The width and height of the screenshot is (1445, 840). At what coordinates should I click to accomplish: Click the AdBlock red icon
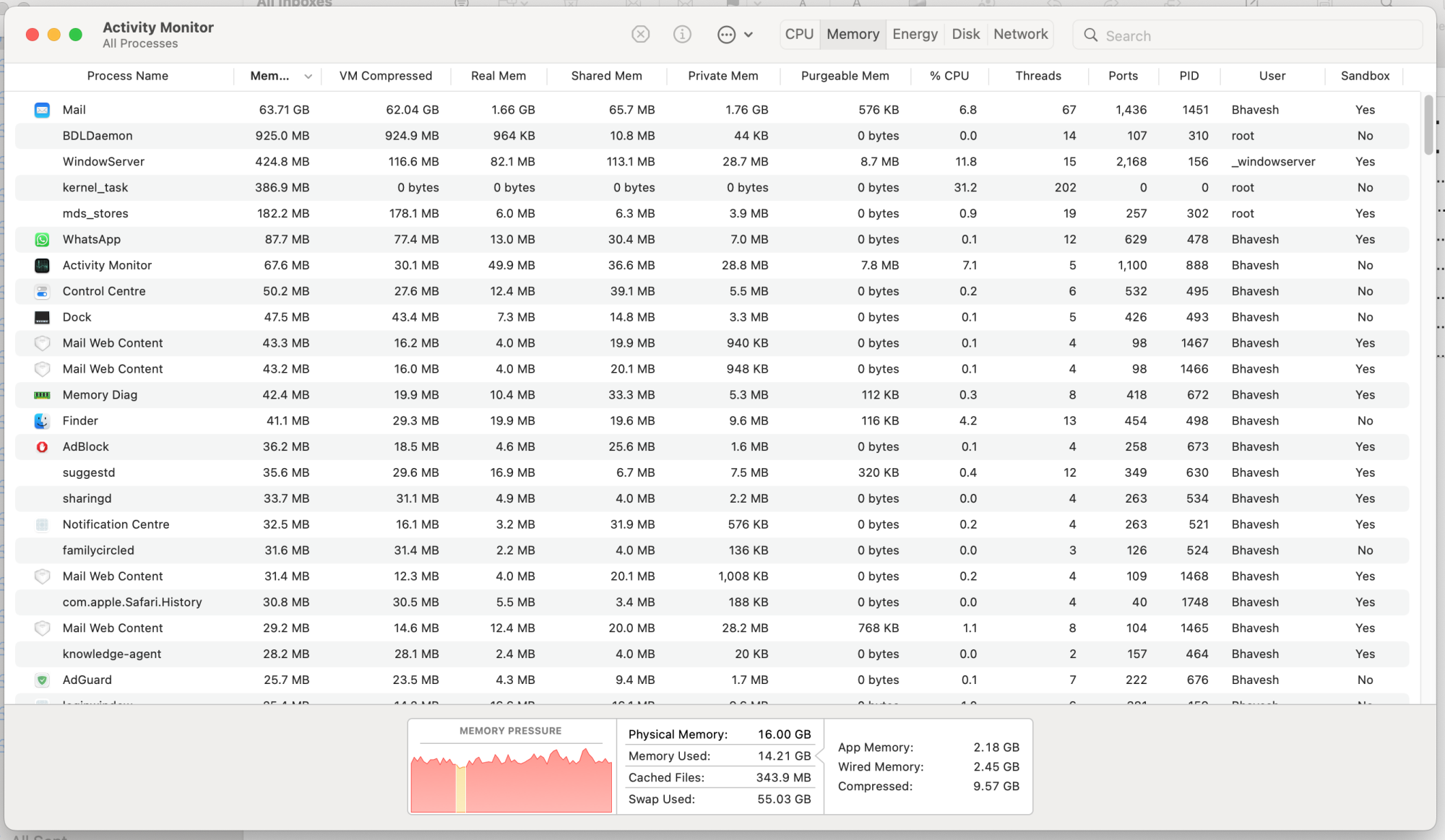point(42,446)
